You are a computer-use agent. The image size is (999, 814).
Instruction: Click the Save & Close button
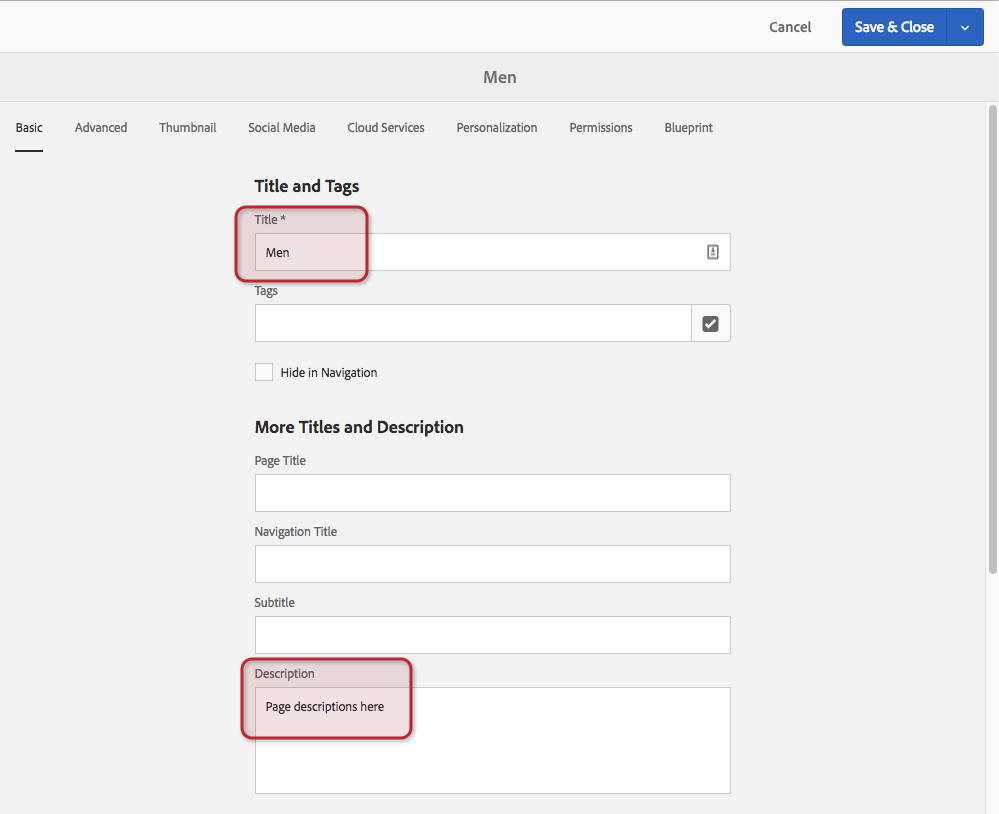click(x=894, y=28)
